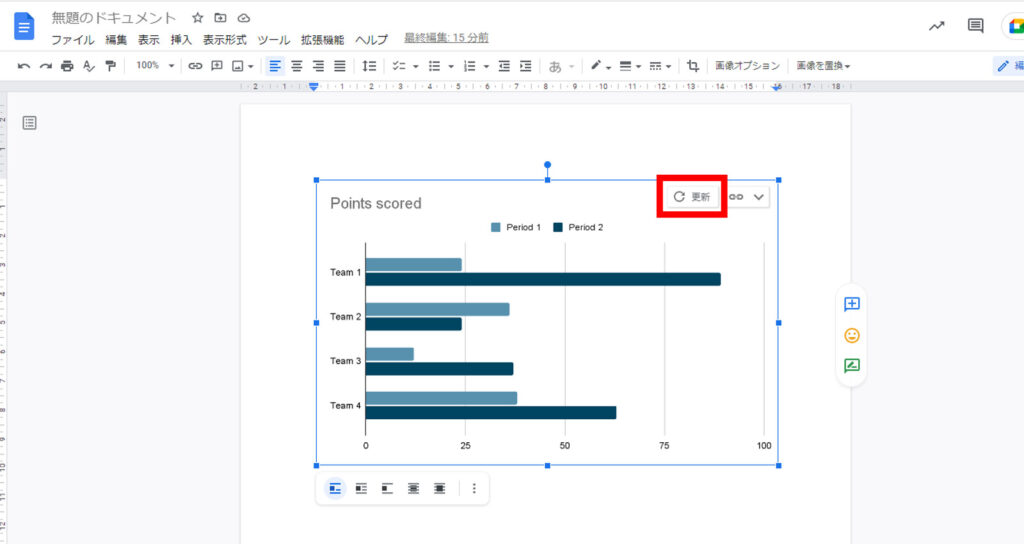Click the document title 無題のドキュメント
Image resolution: width=1024 pixels, height=544 pixels.
[114, 18]
